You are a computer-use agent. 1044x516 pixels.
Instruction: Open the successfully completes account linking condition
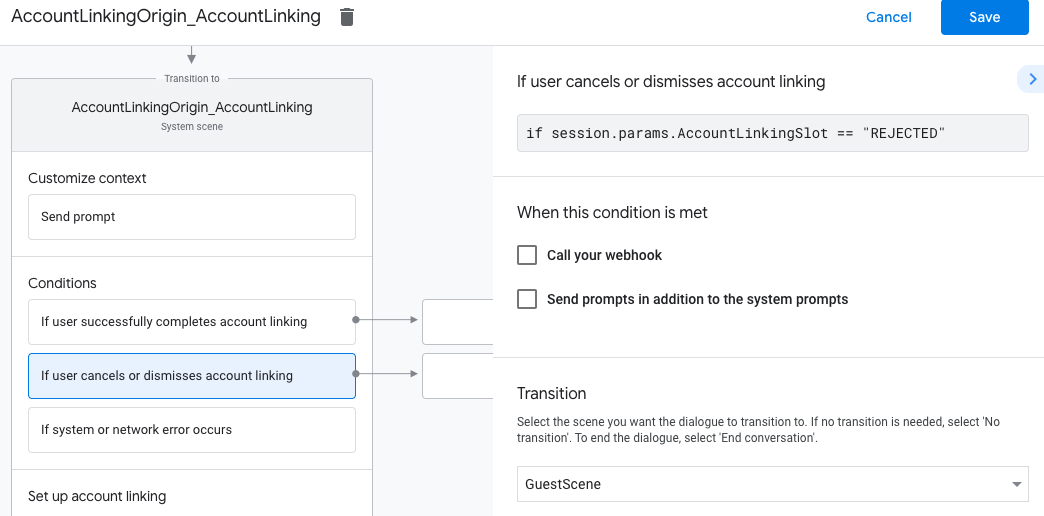click(191, 322)
